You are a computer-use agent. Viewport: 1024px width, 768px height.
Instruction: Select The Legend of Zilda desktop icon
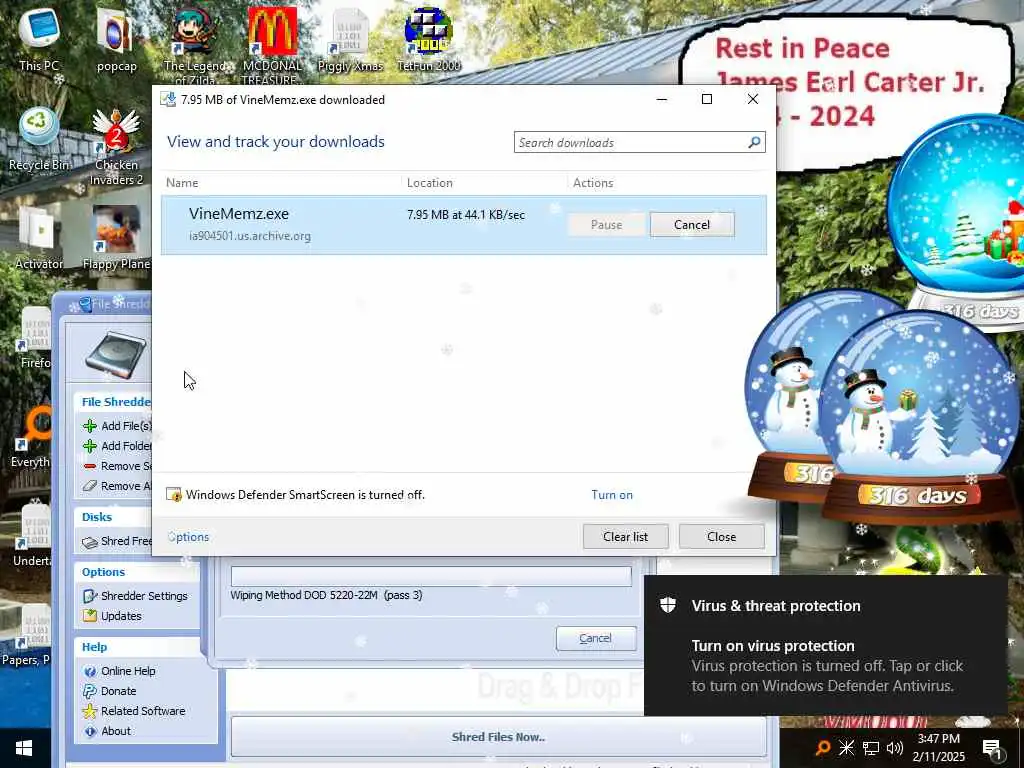[x=195, y=44]
